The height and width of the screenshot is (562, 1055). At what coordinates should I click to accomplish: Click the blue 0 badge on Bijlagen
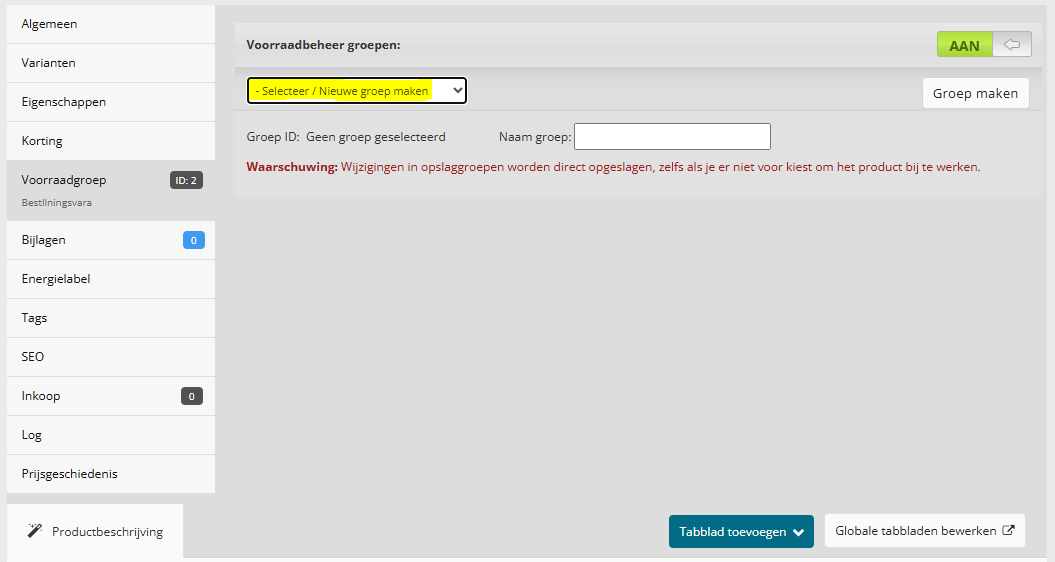(194, 240)
